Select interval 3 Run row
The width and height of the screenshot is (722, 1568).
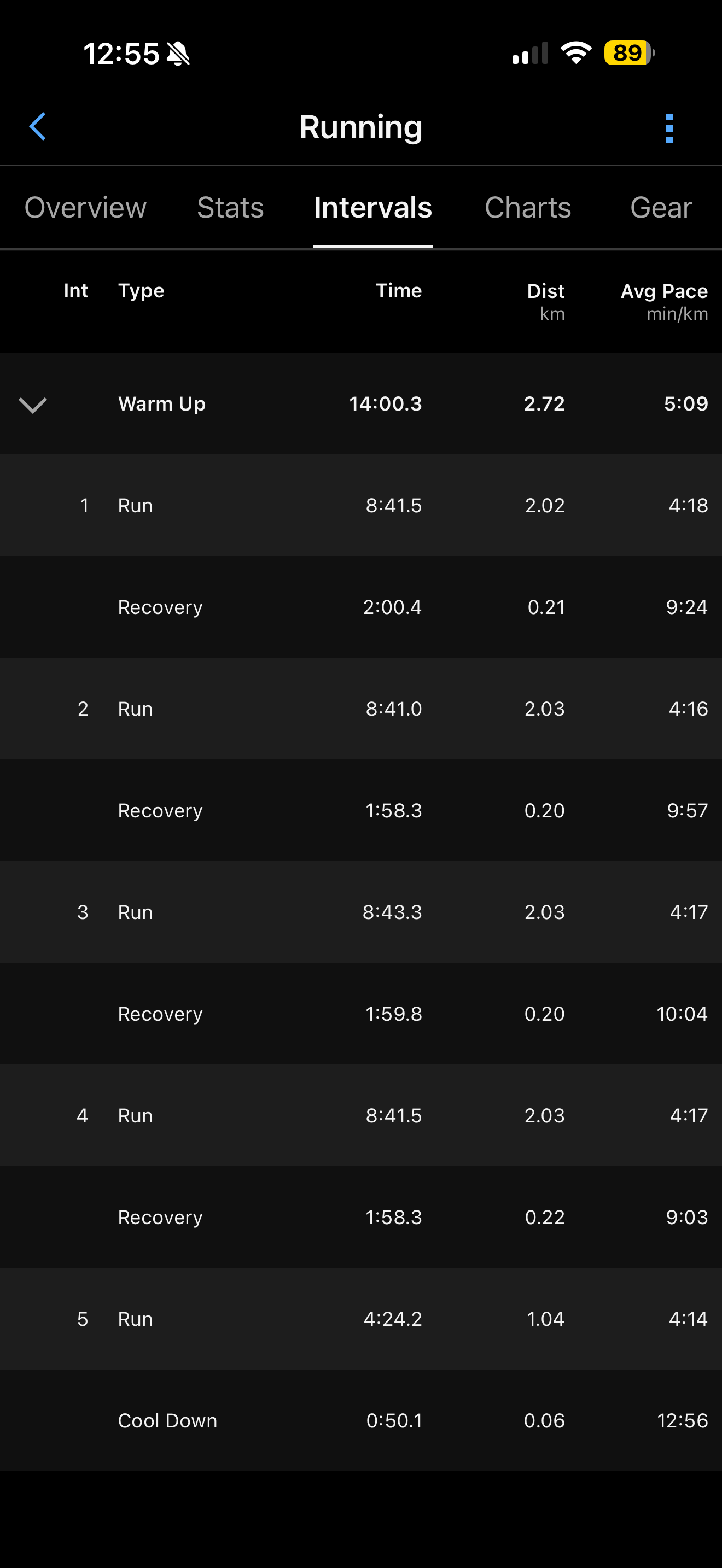tap(361, 912)
